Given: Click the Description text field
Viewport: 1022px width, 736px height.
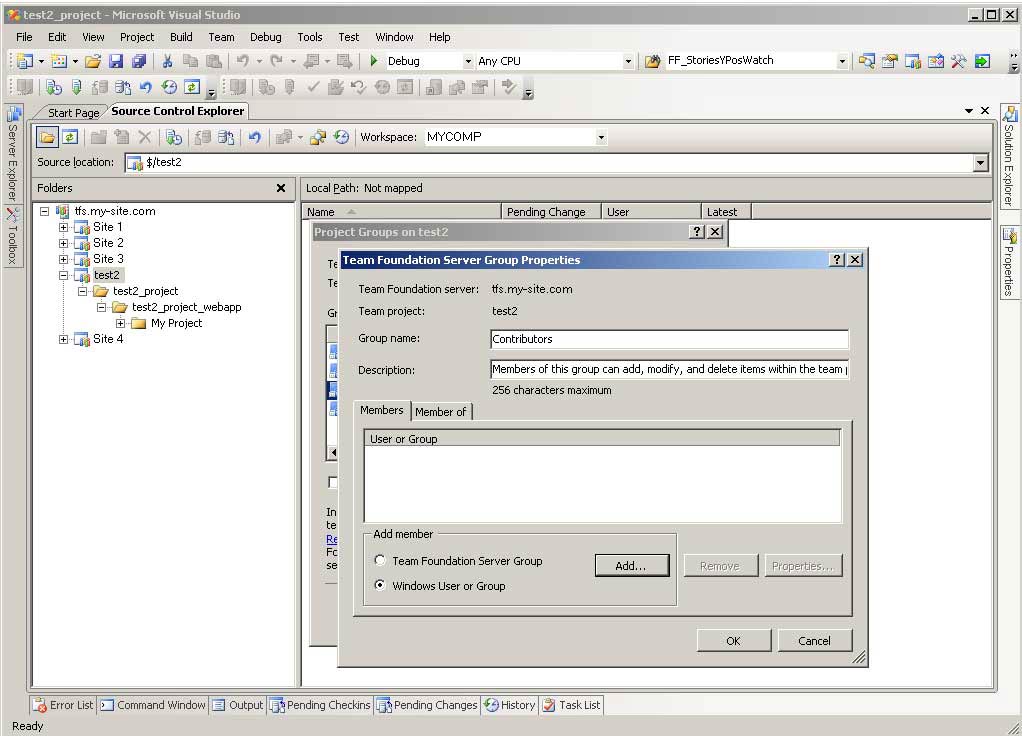Looking at the screenshot, I should (669, 369).
